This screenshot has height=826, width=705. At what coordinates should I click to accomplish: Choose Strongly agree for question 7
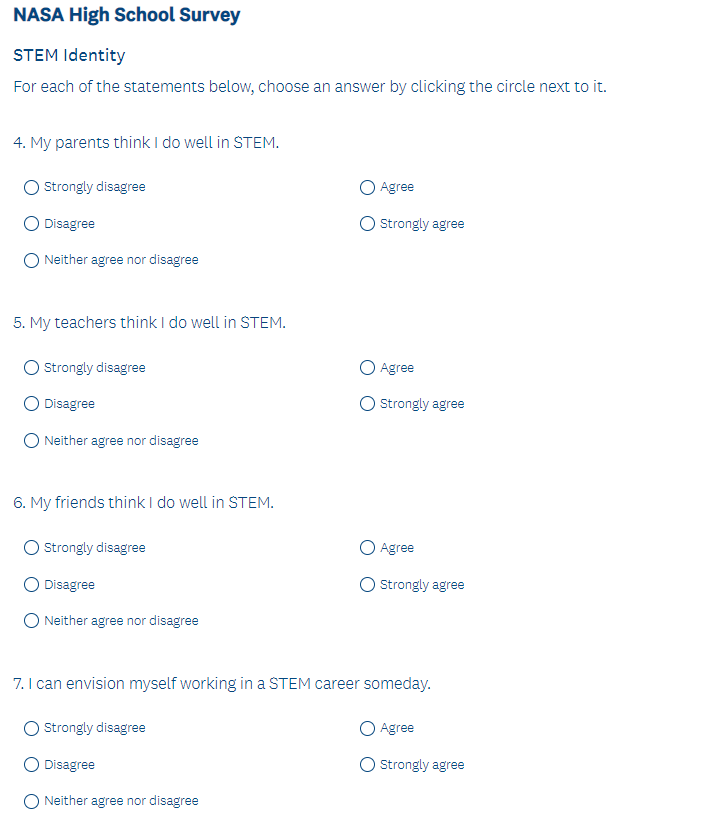pyautogui.click(x=368, y=765)
